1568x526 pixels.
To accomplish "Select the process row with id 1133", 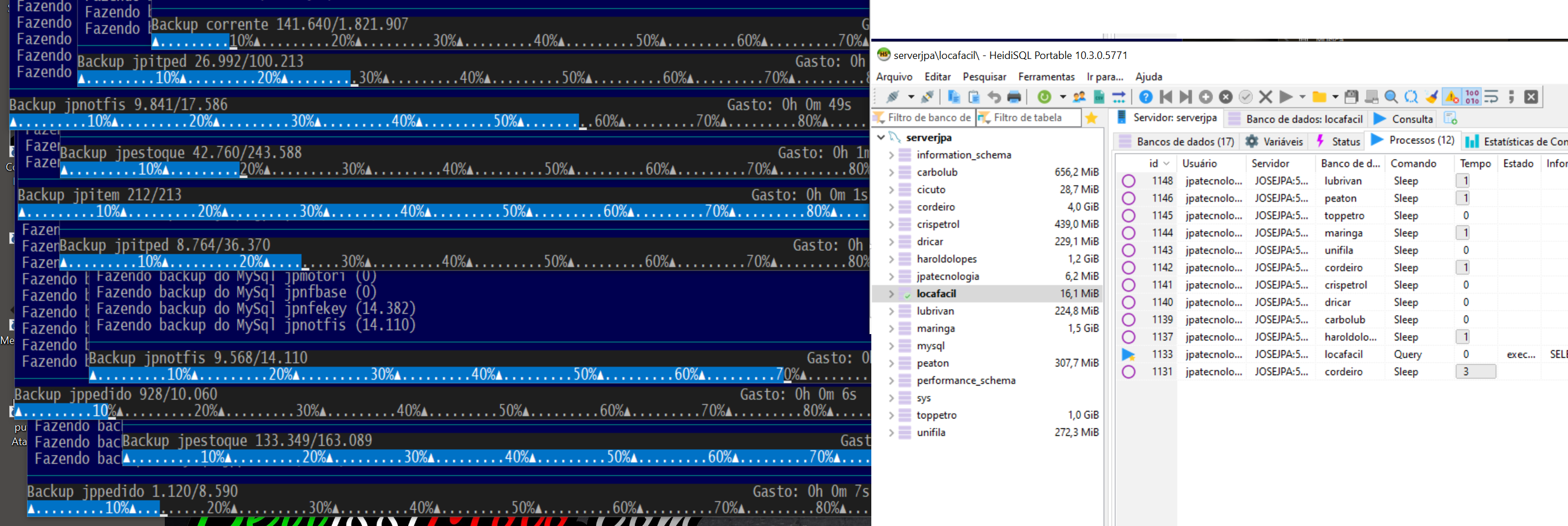I will tap(1341, 354).
